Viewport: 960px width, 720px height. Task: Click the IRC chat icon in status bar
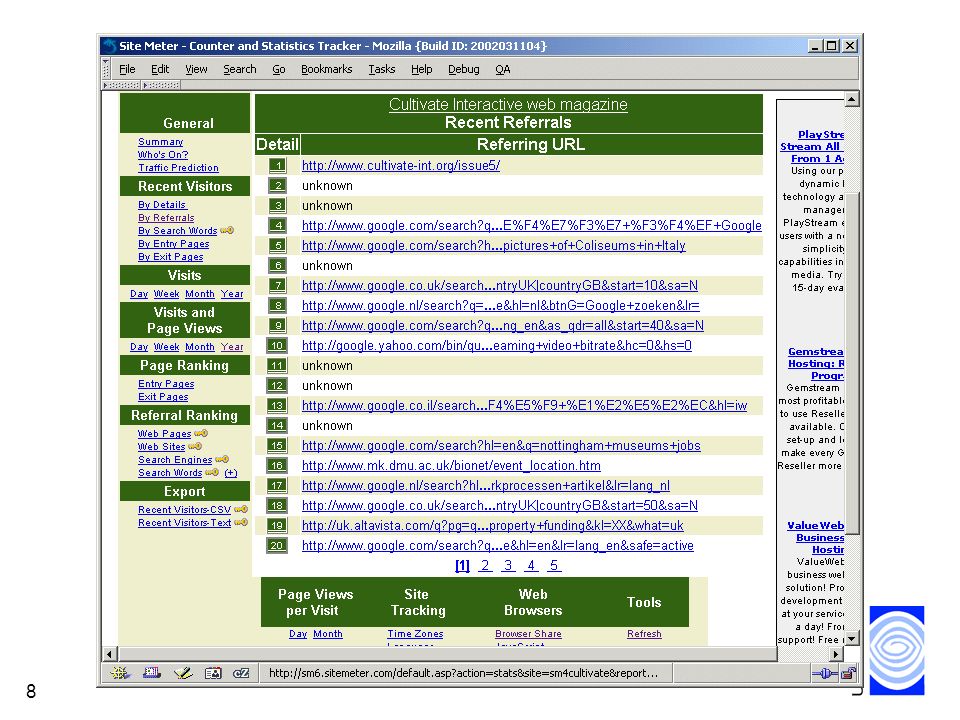pyautogui.click(x=241, y=673)
